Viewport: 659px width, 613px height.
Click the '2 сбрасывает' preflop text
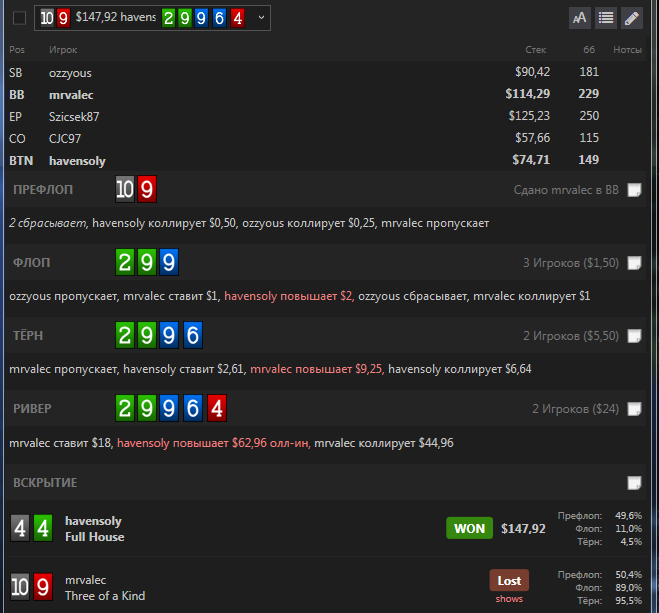[x=47, y=223]
